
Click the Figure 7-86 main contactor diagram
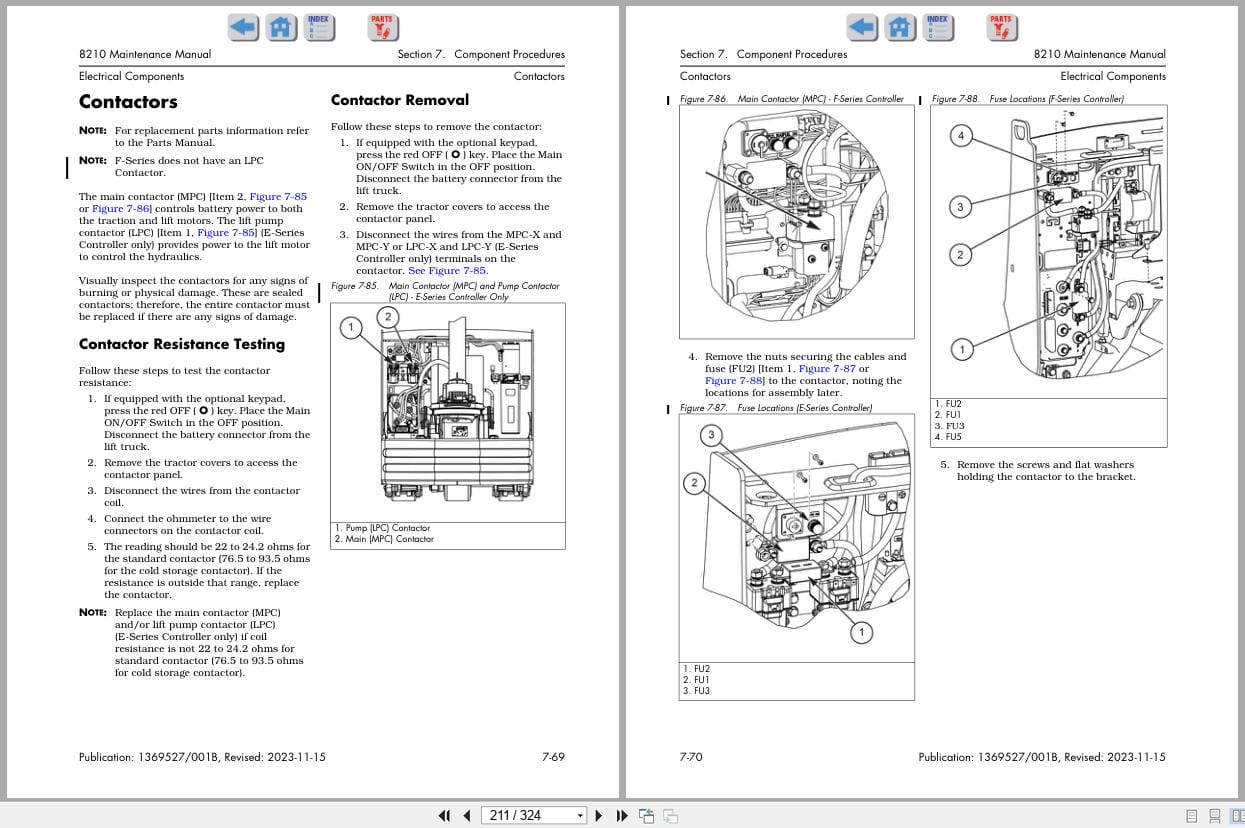point(797,222)
